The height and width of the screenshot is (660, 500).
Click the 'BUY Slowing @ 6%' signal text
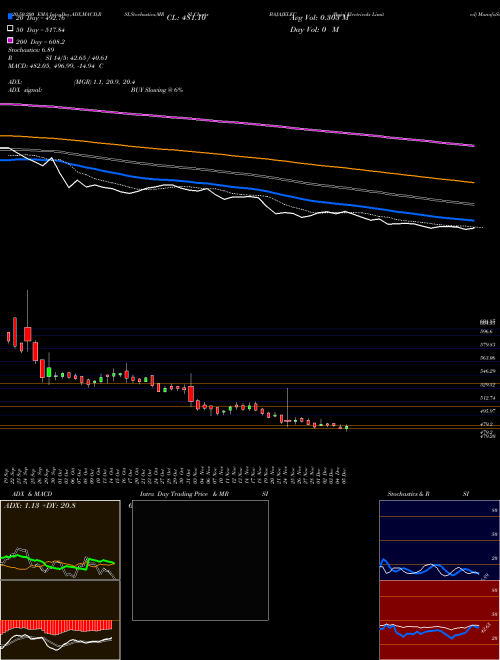tap(157, 90)
